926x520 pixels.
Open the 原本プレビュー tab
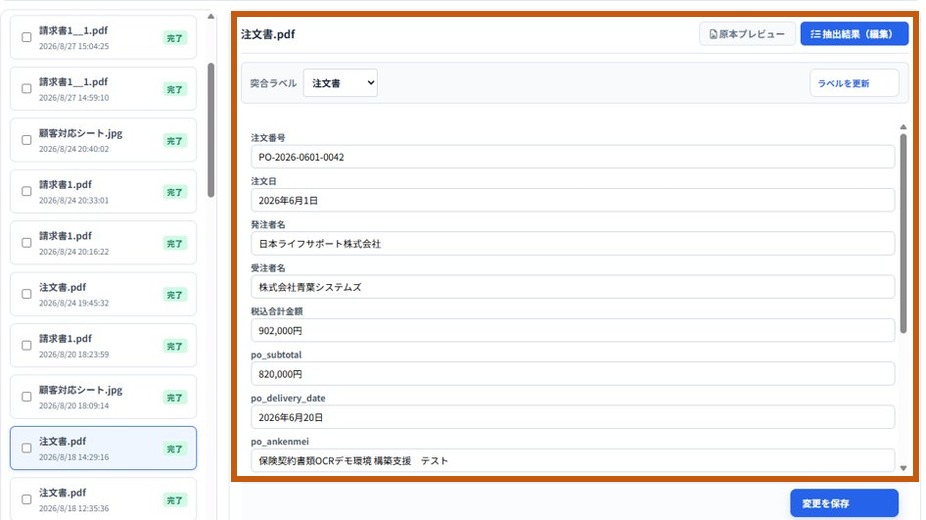tap(747, 34)
